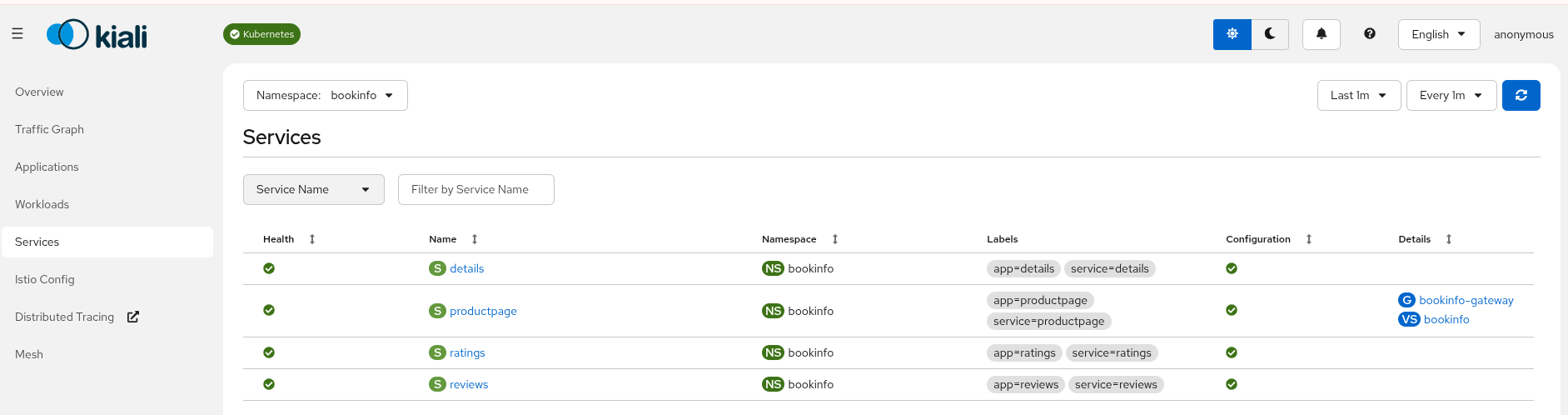The height and width of the screenshot is (415, 1568).
Task: Open the bookinfo-gateway details link
Action: pos(1466,300)
